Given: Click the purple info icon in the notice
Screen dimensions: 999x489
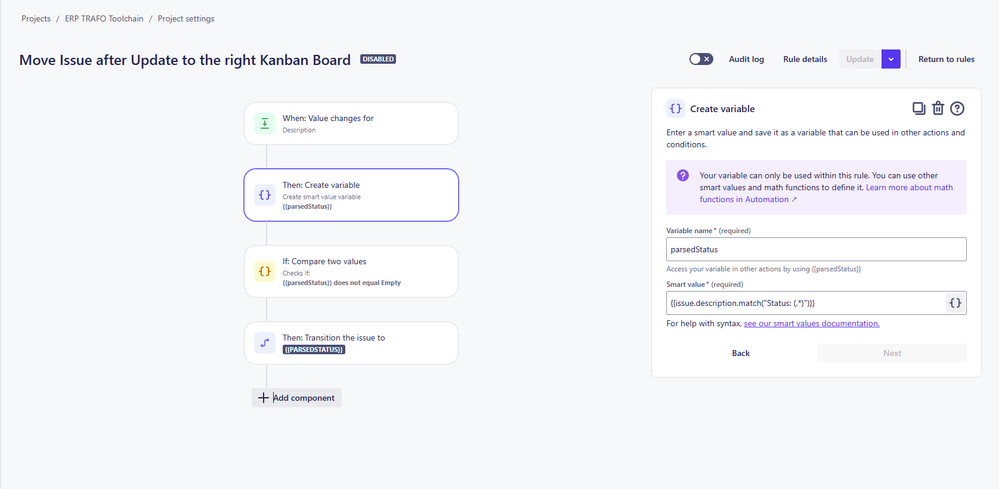Looking at the screenshot, I should click(682, 175).
